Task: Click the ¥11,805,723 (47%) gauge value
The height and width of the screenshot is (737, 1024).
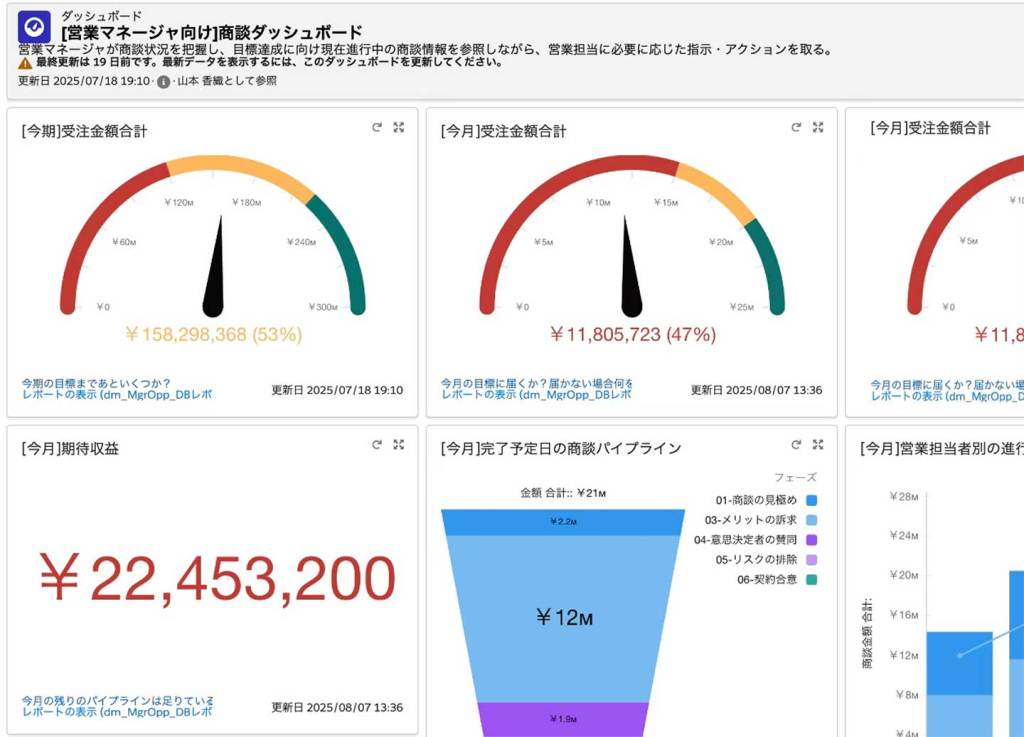Action: pos(633,335)
